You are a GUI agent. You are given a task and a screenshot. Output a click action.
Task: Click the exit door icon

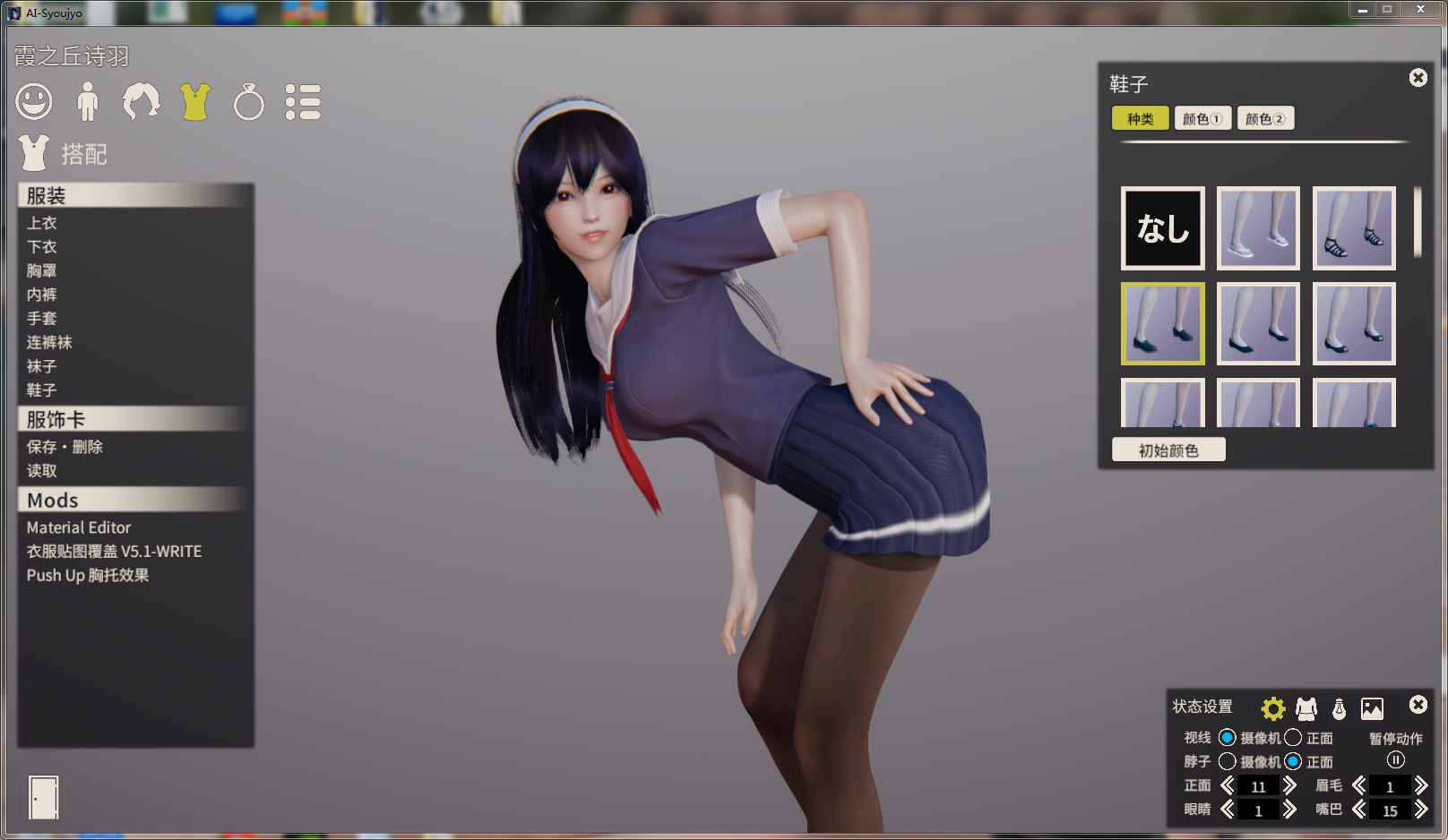(43, 797)
